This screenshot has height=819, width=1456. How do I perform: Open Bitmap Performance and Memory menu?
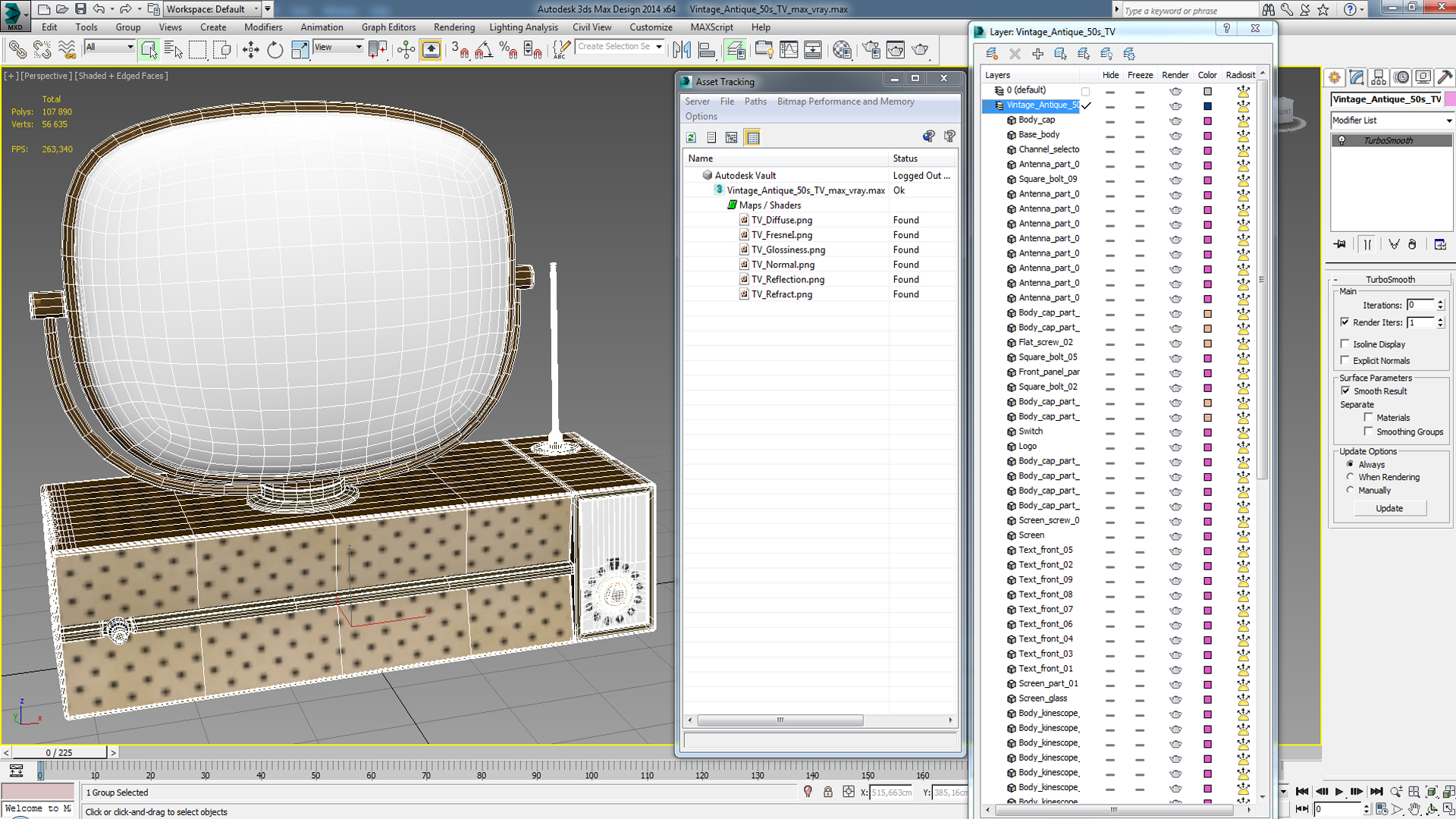pyautogui.click(x=846, y=102)
